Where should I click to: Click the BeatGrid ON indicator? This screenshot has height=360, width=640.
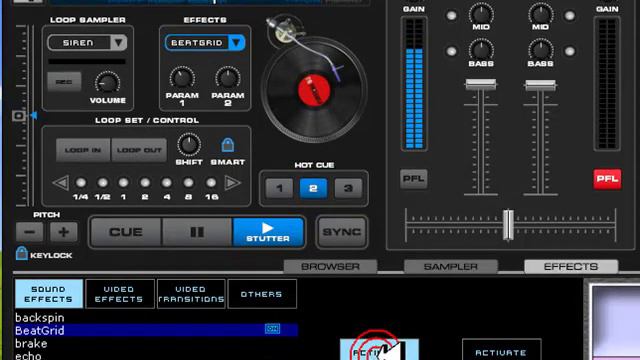tap(272, 329)
